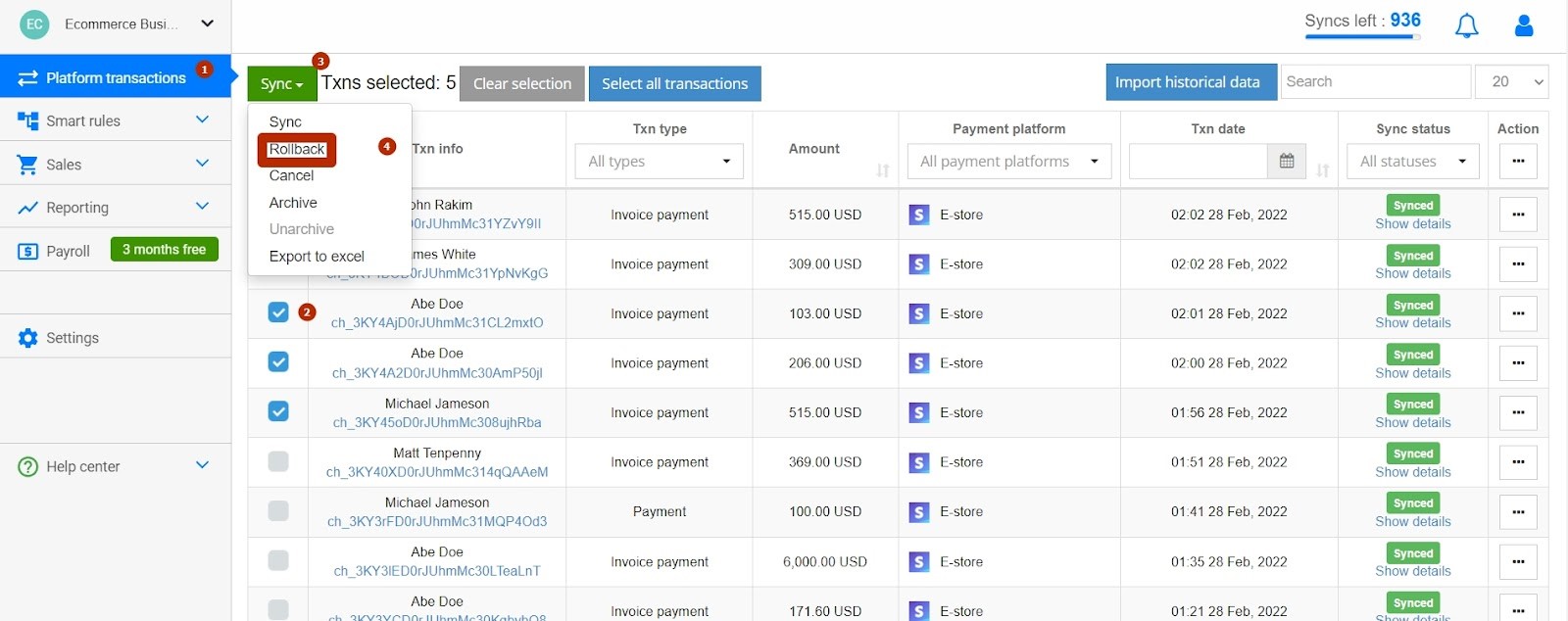Open All payment platforms filter dropdown
This screenshot has width=1568, height=621.
pyautogui.click(x=1009, y=162)
